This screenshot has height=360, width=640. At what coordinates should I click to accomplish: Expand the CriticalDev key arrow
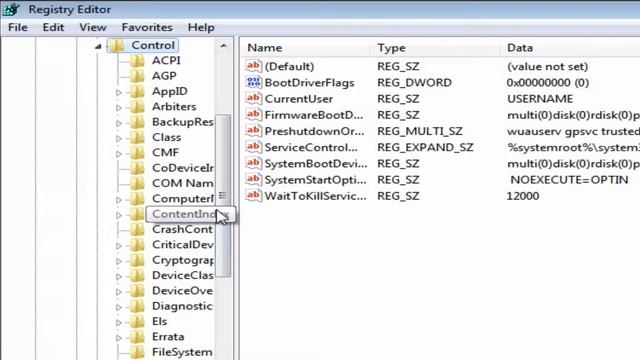pos(119,246)
